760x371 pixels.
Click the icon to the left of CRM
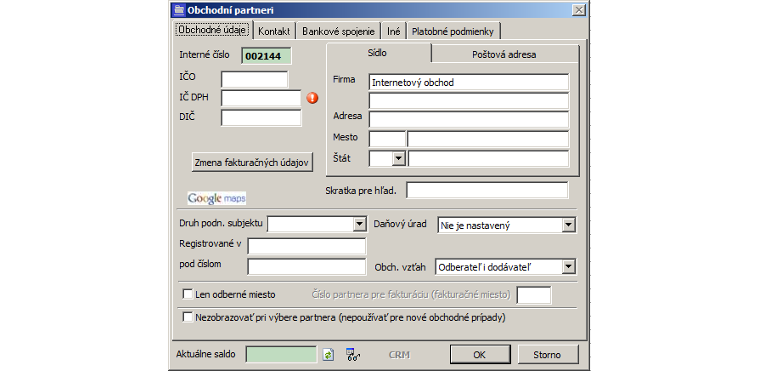click(x=353, y=355)
